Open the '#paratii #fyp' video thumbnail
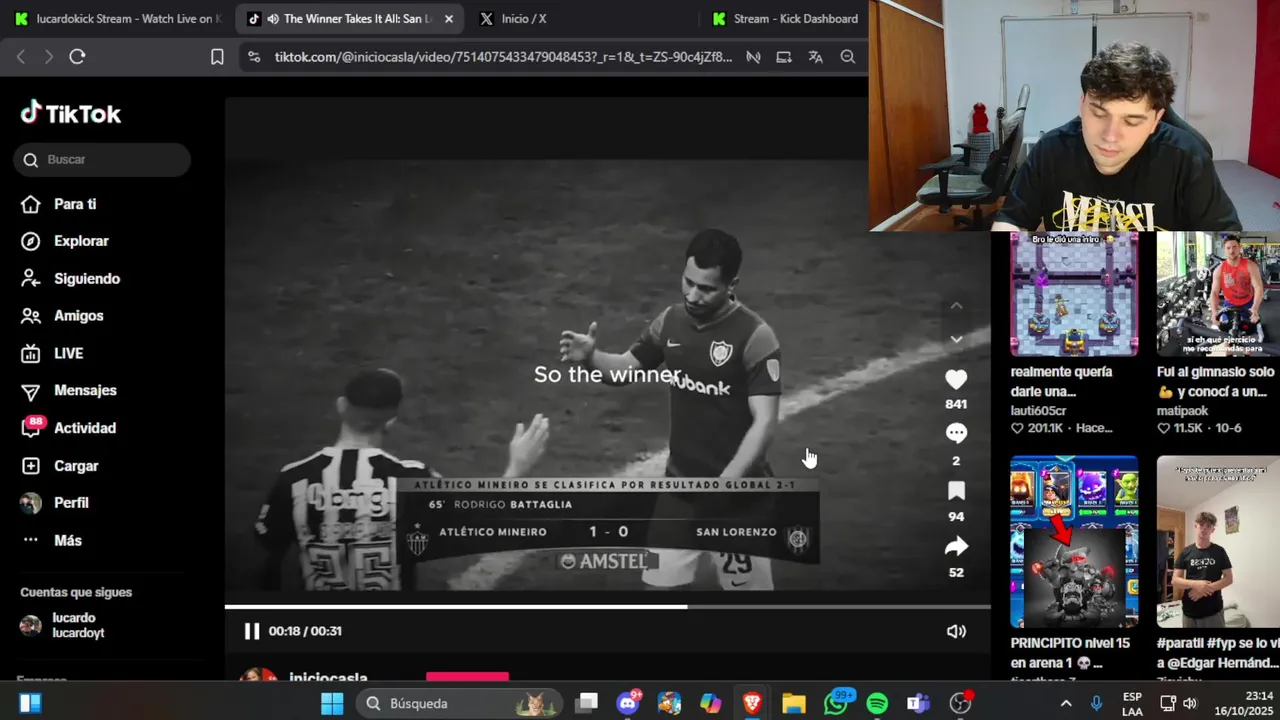 click(1218, 542)
